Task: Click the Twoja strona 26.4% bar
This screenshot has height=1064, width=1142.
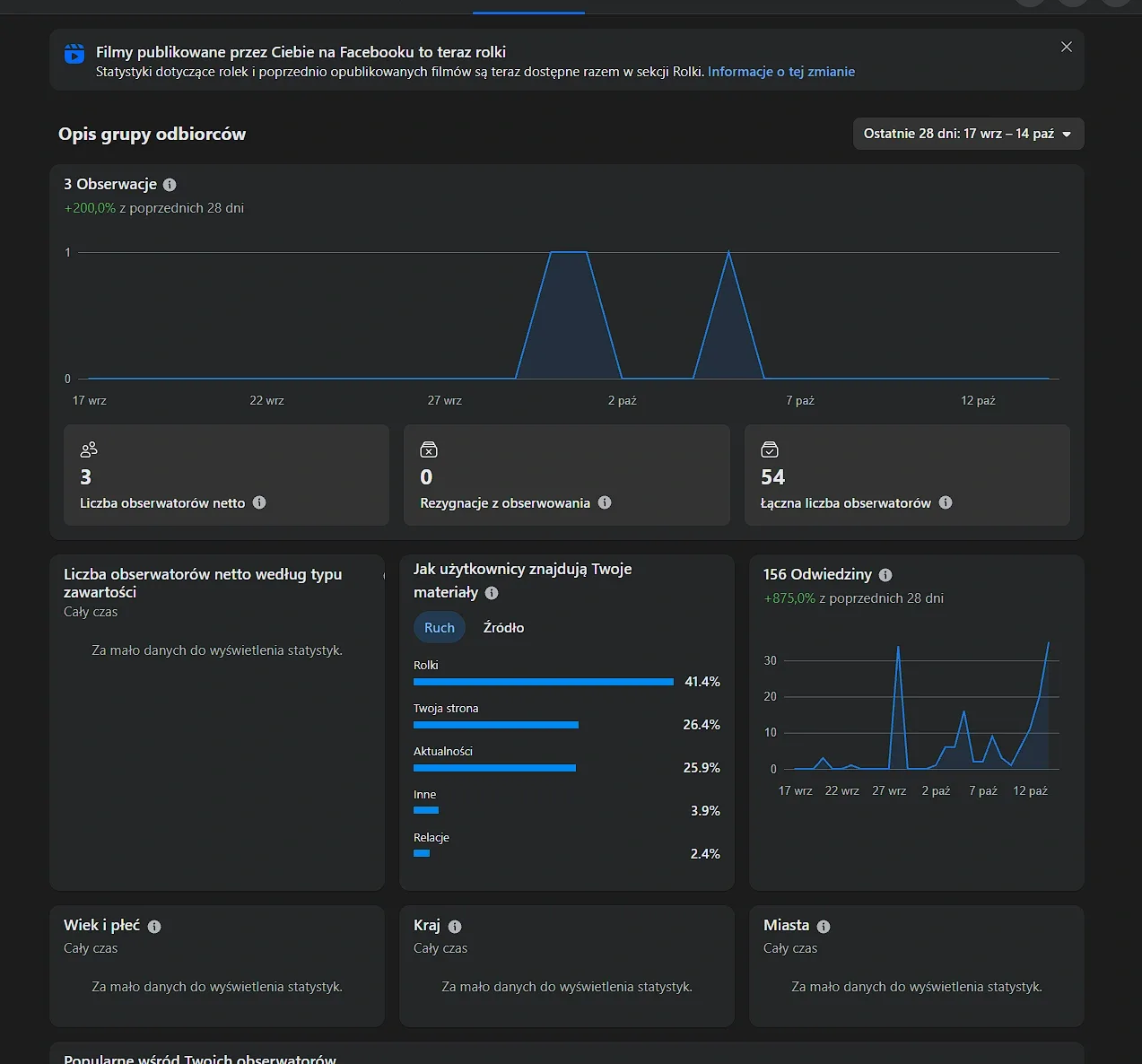Action: (x=496, y=725)
